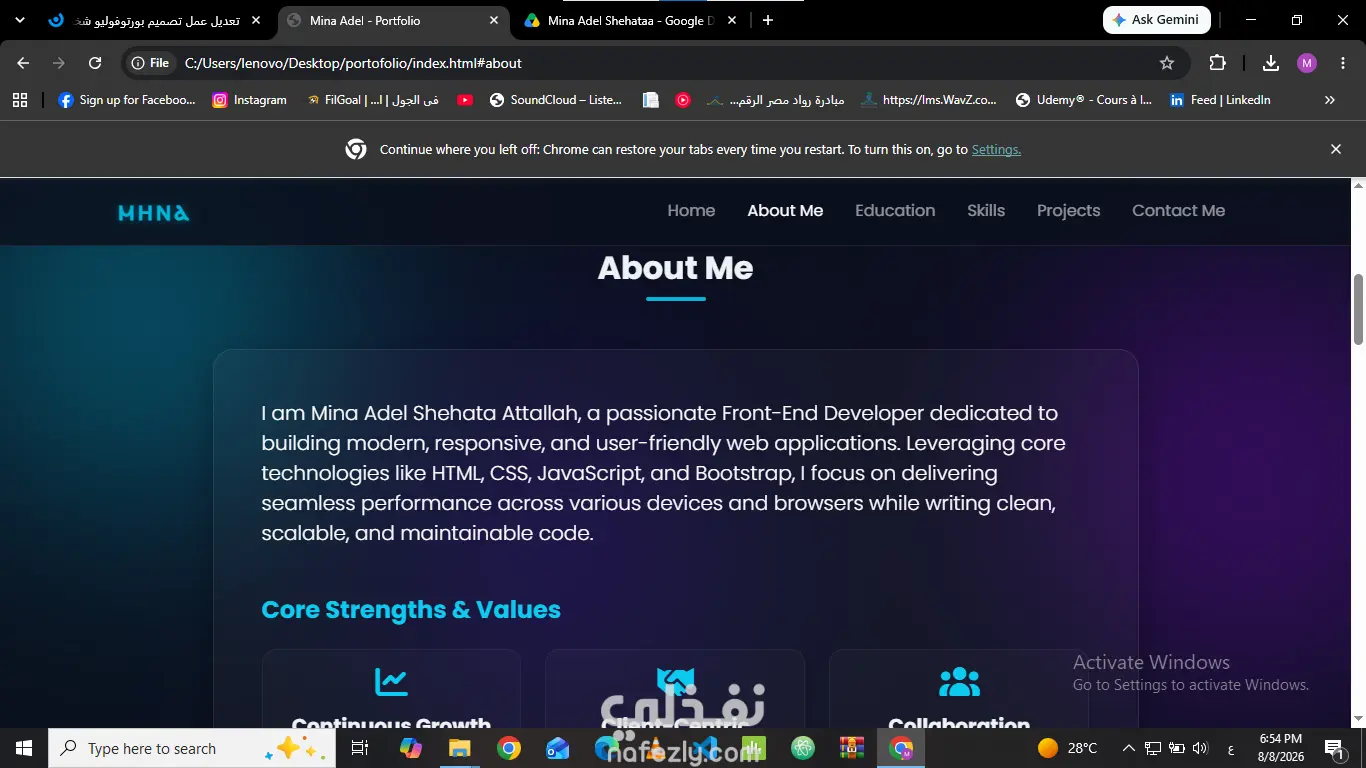Open the Chrome three-dot menu
Screen dimensions: 1366x768
[x=1343, y=63]
